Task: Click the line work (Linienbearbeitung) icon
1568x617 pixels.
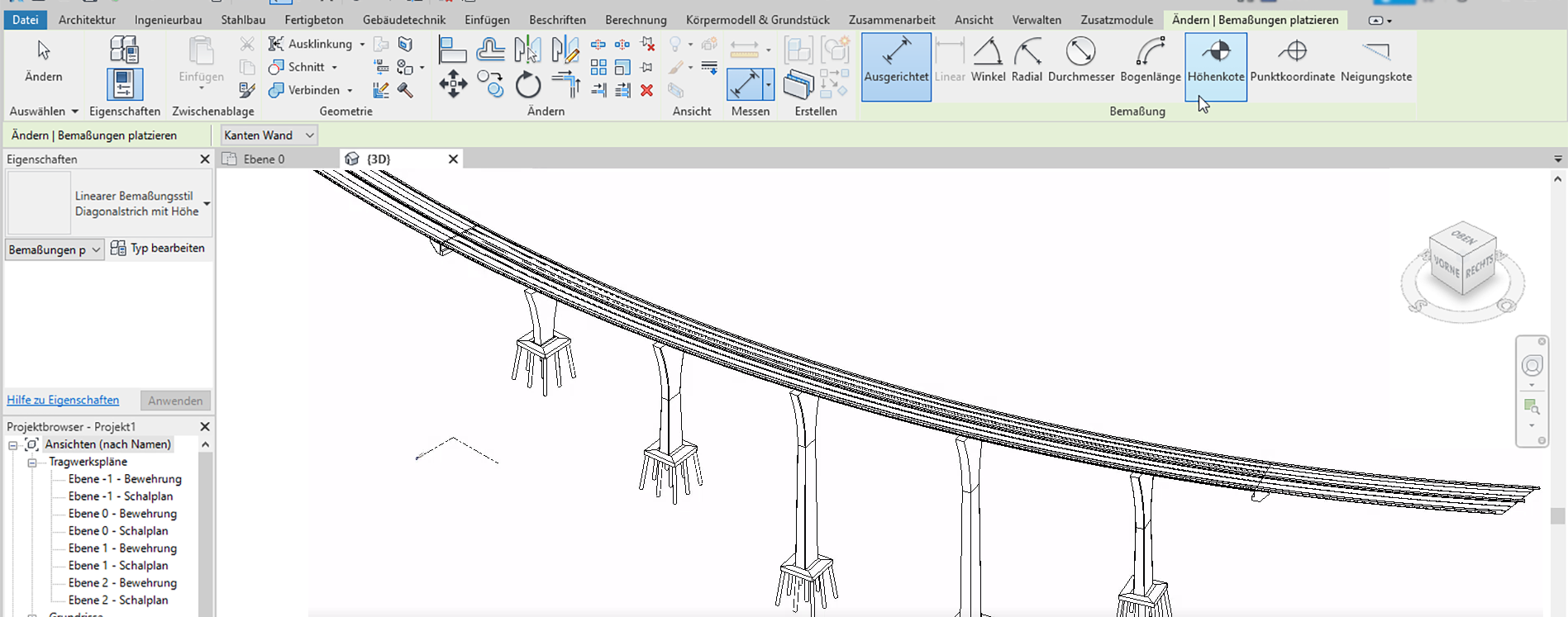Action: pyautogui.click(x=709, y=67)
